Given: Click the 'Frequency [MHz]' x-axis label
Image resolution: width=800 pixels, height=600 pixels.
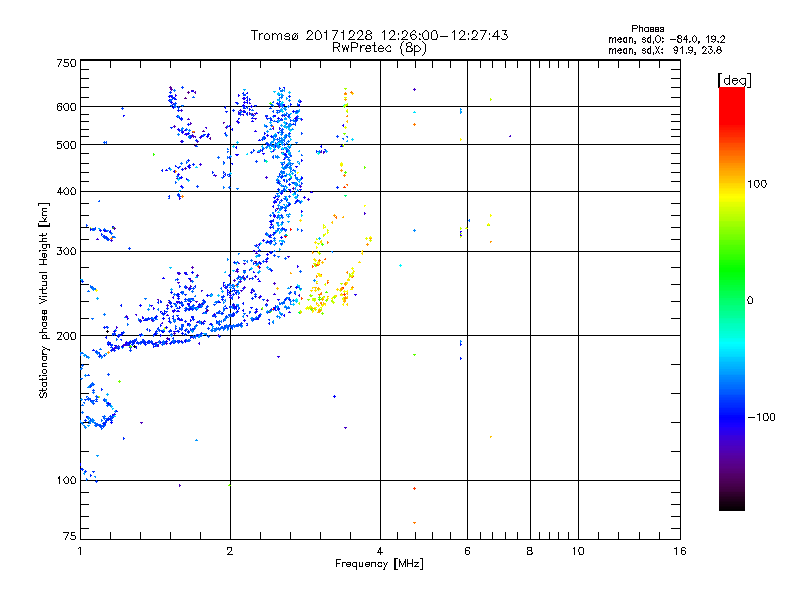Looking at the screenshot, I should point(379,564).
